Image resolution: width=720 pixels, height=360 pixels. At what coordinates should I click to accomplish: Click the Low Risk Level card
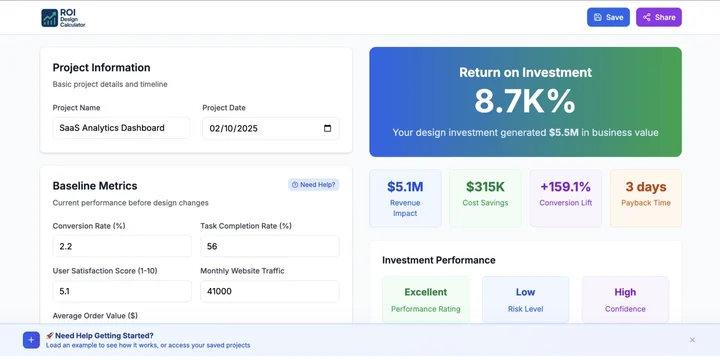tap(525, 299)
